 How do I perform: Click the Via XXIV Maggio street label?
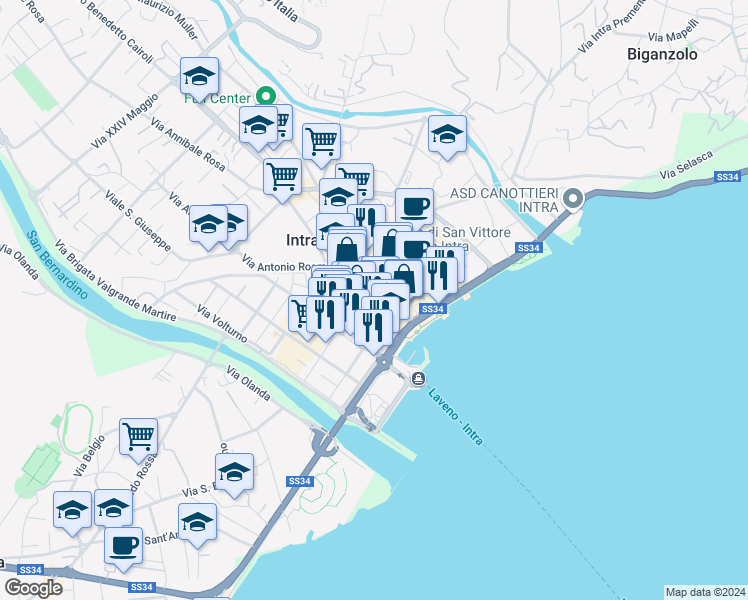point(125,121)
